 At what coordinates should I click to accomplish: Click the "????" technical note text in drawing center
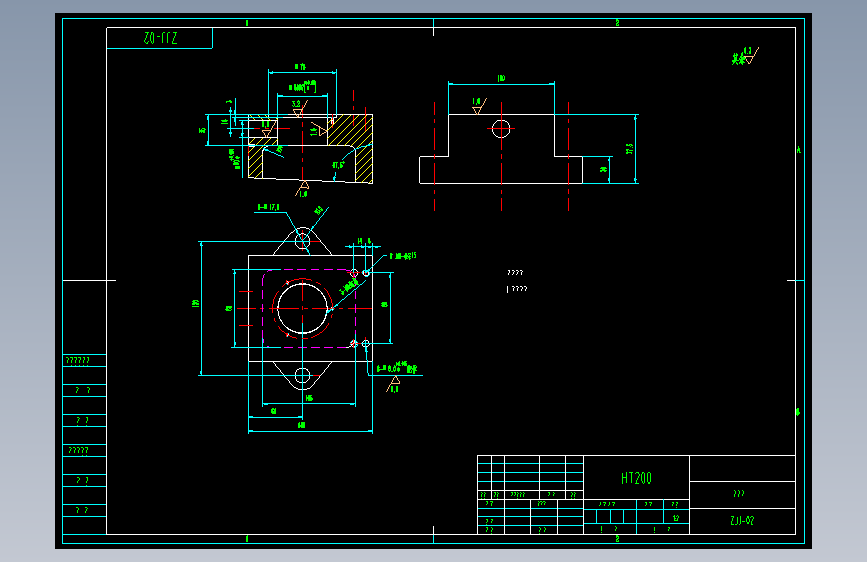pos(515,273)
